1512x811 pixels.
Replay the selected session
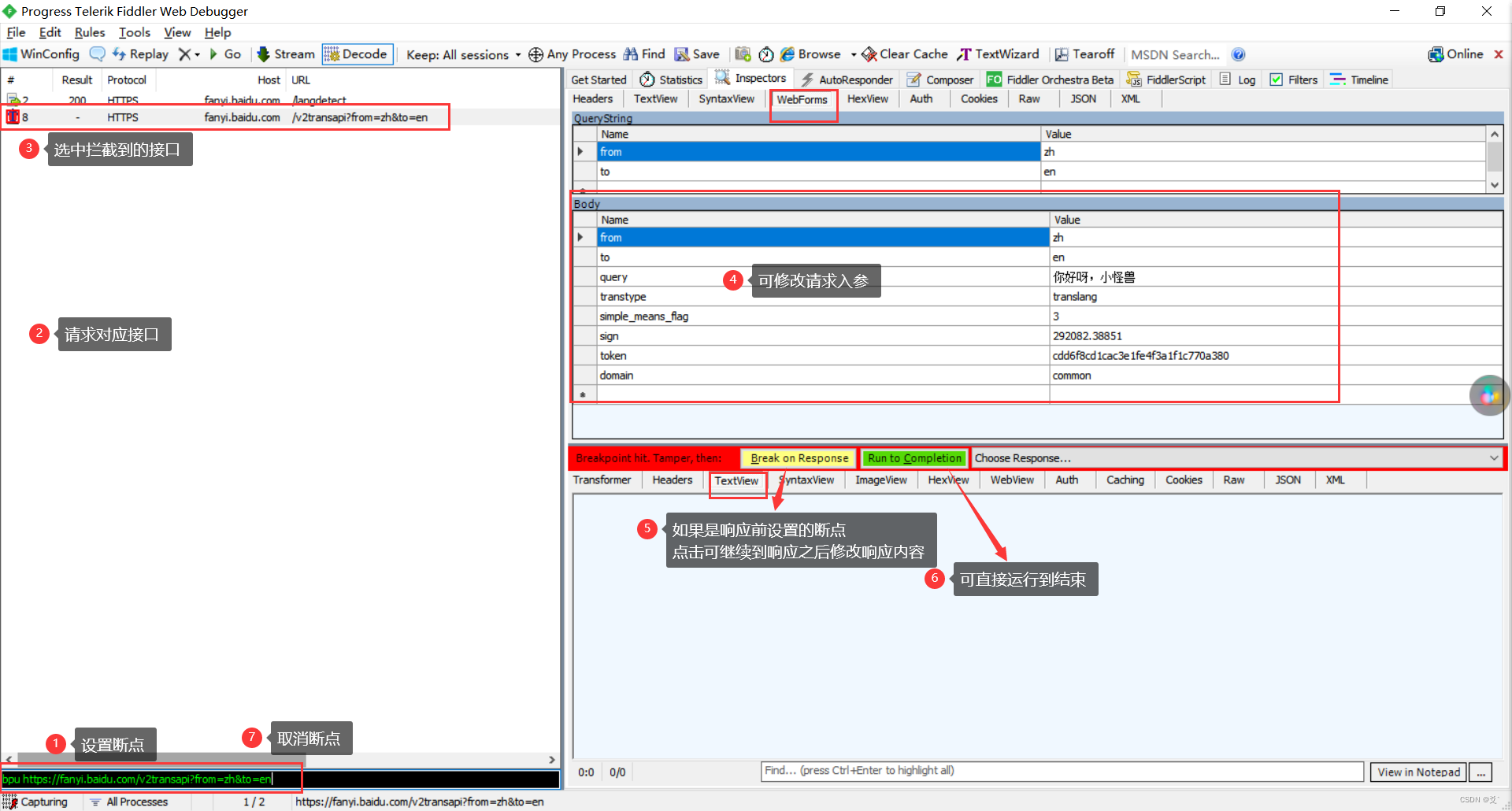point(140,54)
